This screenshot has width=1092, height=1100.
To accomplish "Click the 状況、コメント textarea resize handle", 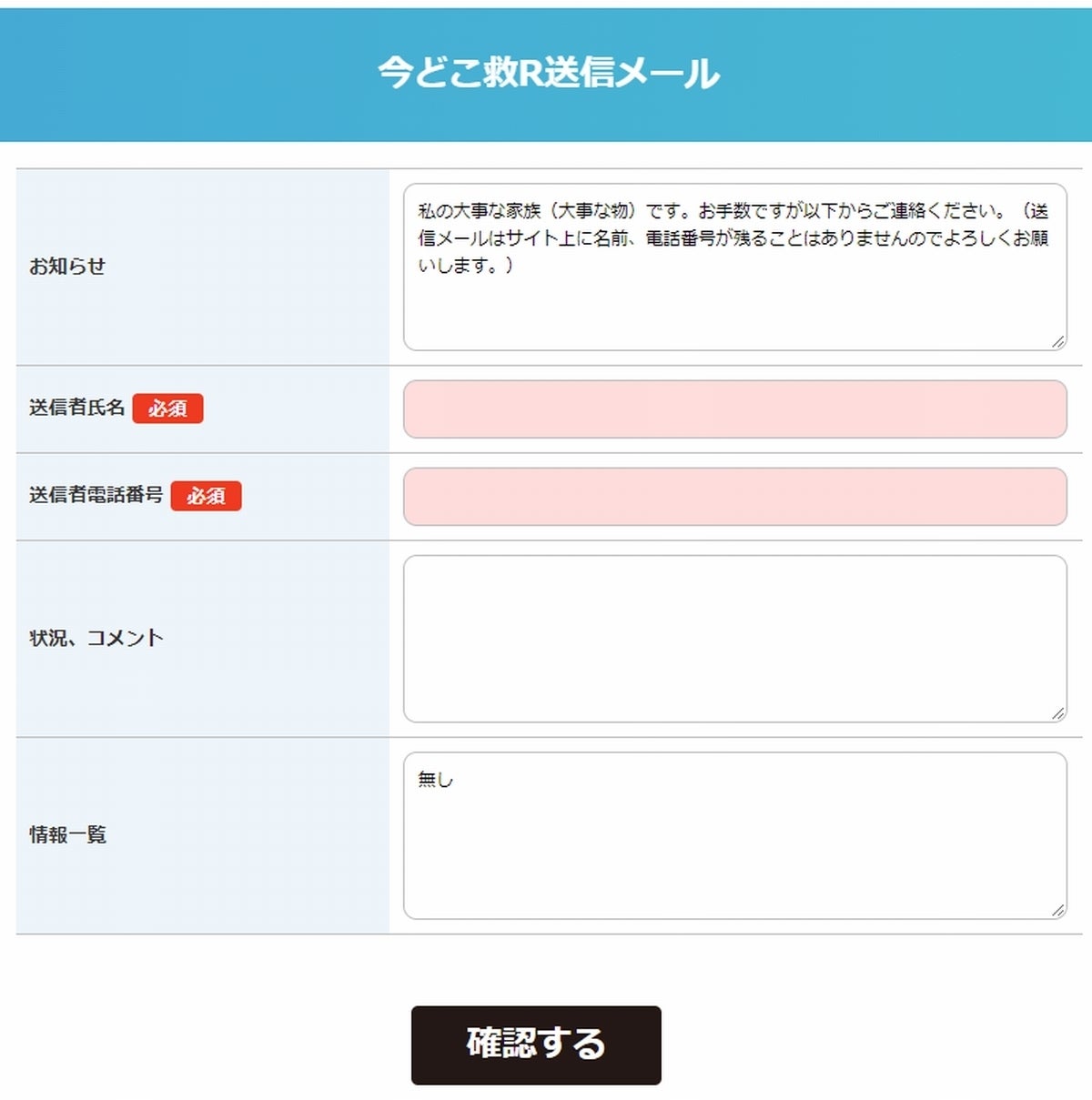I will point(1057,713).
